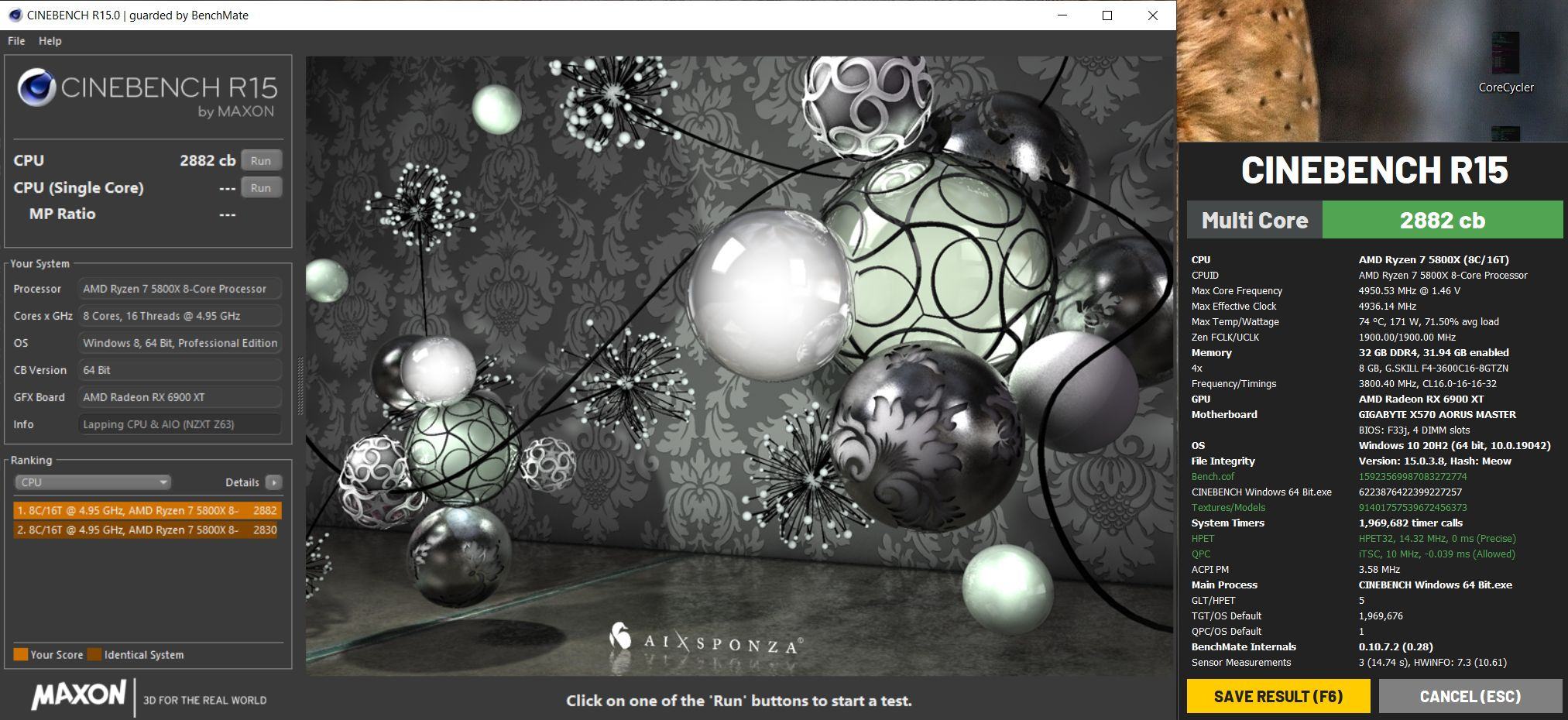
Task: Click the rendered scene image
Action: pos(739,365)
